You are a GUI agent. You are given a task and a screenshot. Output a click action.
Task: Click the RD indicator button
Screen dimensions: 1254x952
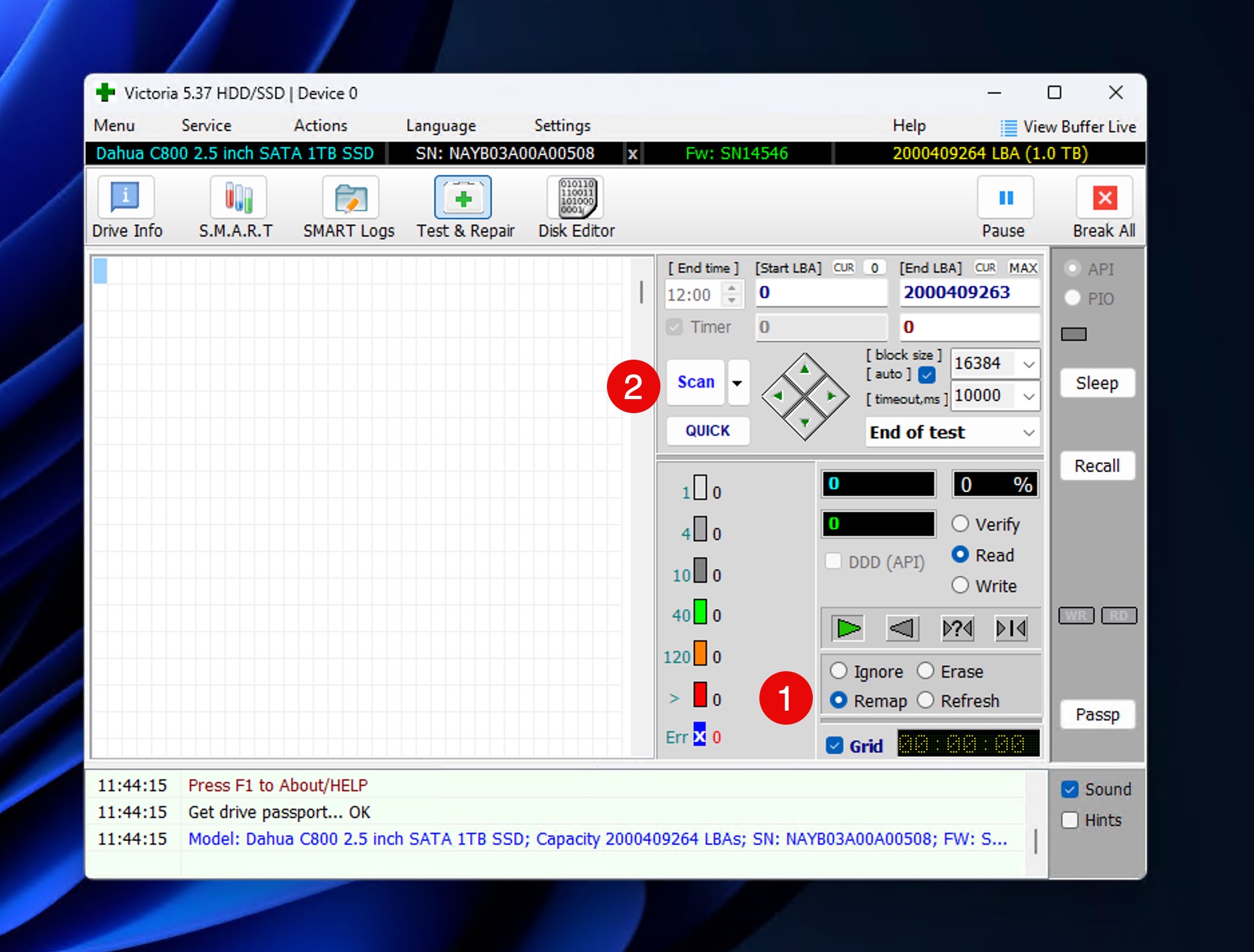pyautogui.click(x=1119, y=616)
